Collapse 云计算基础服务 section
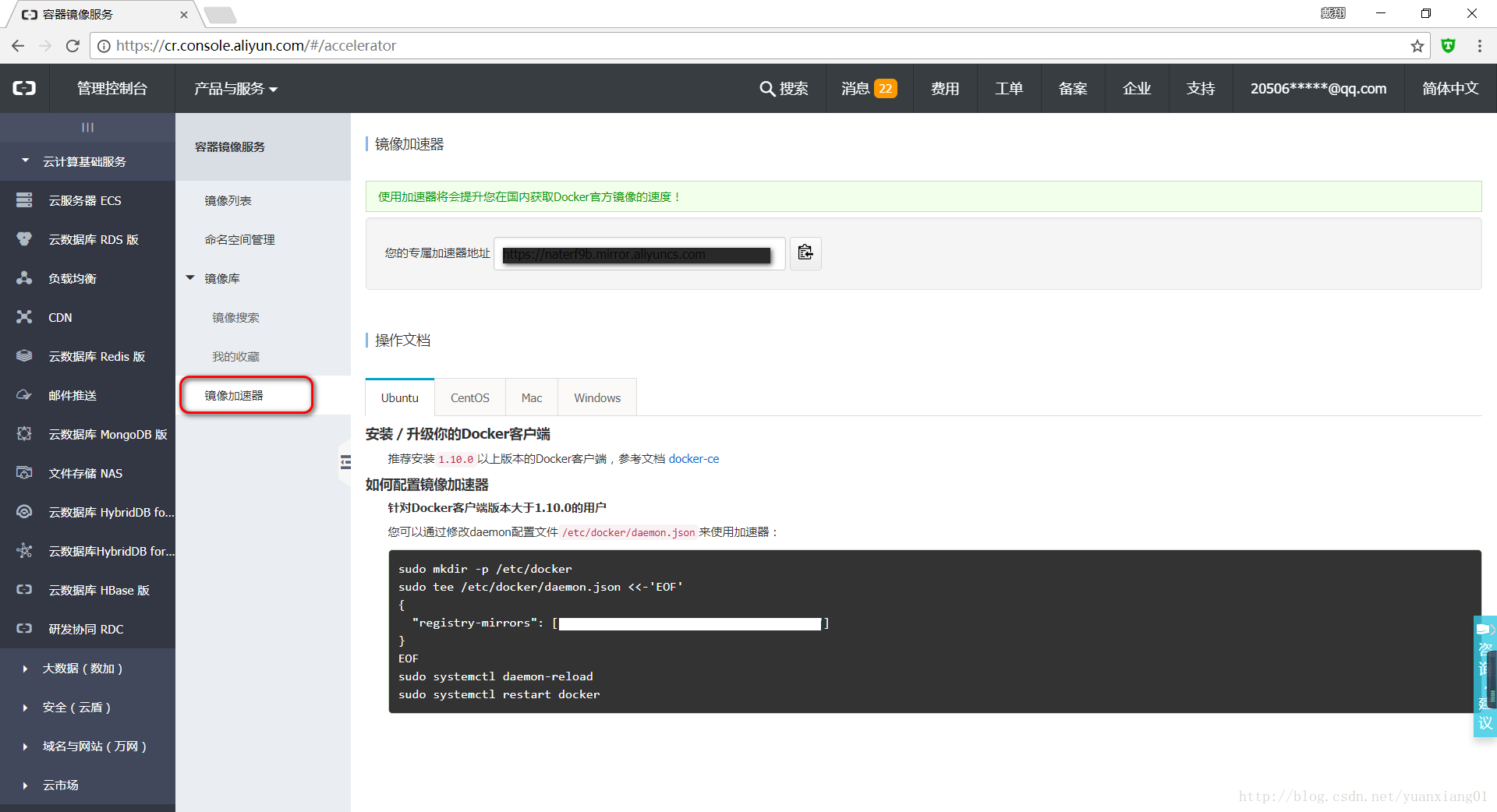Image resolution: width=1497 pixels, height=812 pixels. pos(87,161)
